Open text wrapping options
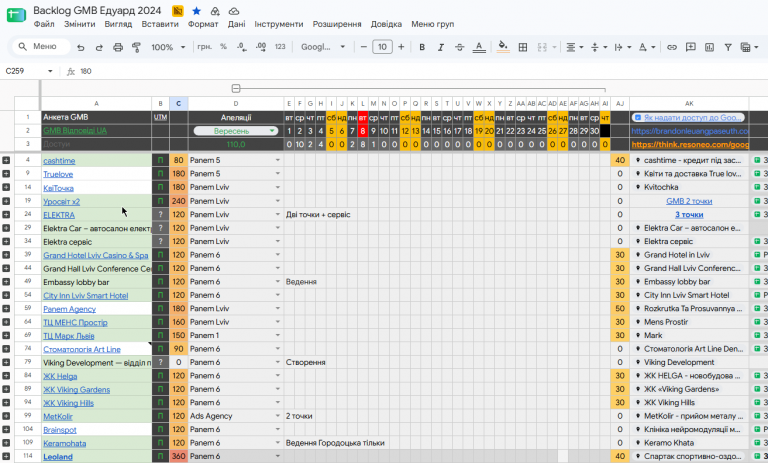This screenshot has height=463, width=768. click(623, 47)
